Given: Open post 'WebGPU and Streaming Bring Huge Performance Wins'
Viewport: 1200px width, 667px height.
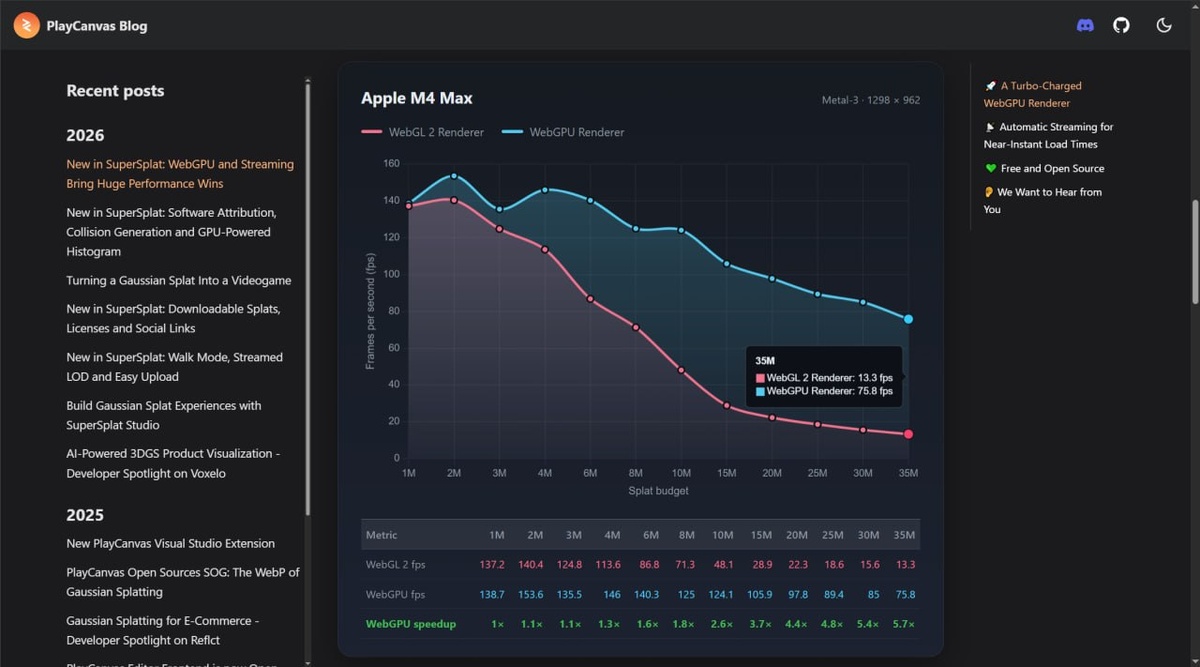Looking at the screenshot, I should click(180, 174).
